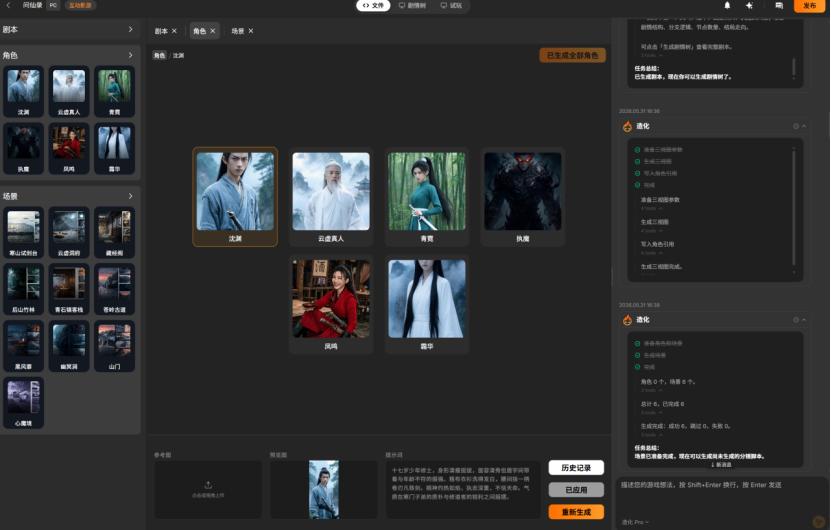Select the 云虚真人 character card
Image resolution: width=831 pixels, height=530 pixels.
click(x=331, y=197)
